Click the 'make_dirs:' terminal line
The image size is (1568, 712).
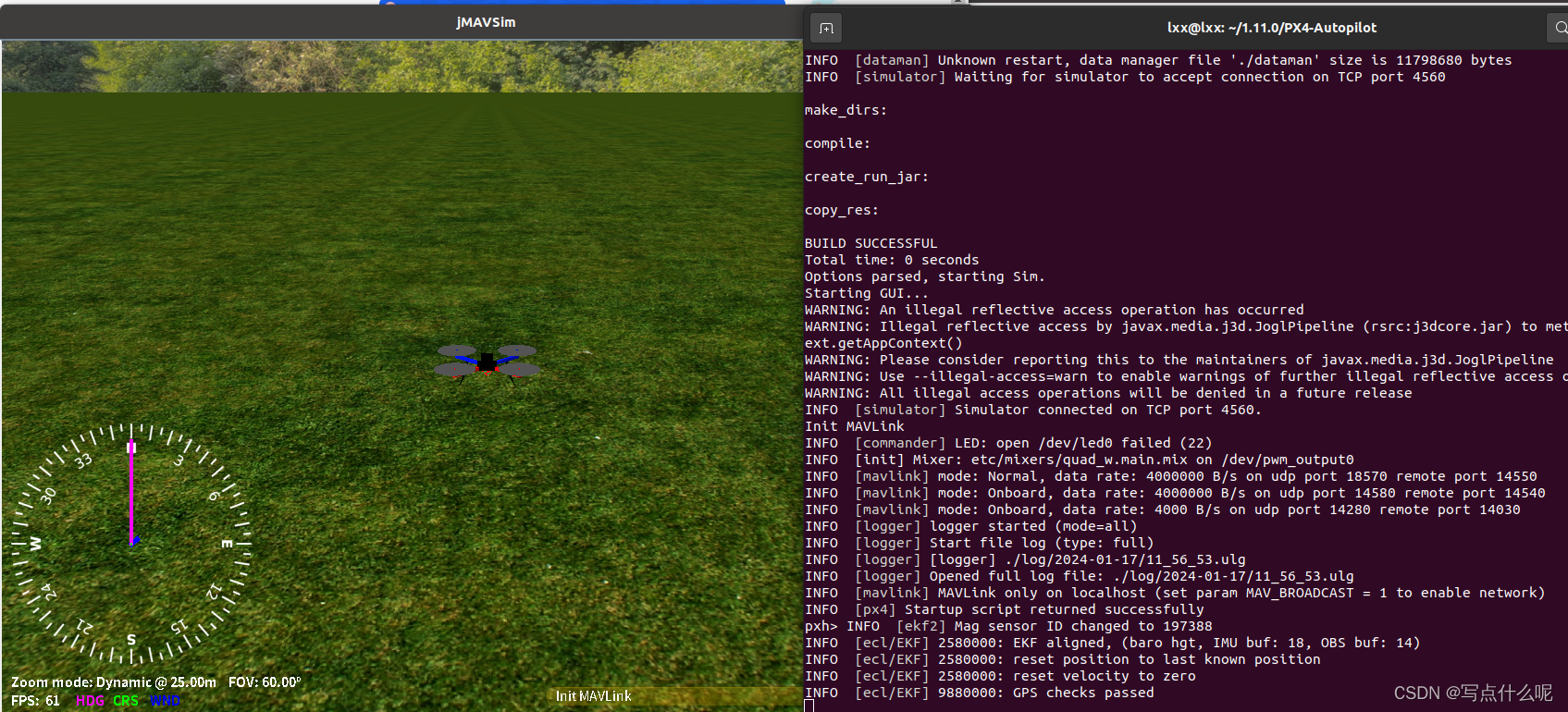[x=846, y=110]
